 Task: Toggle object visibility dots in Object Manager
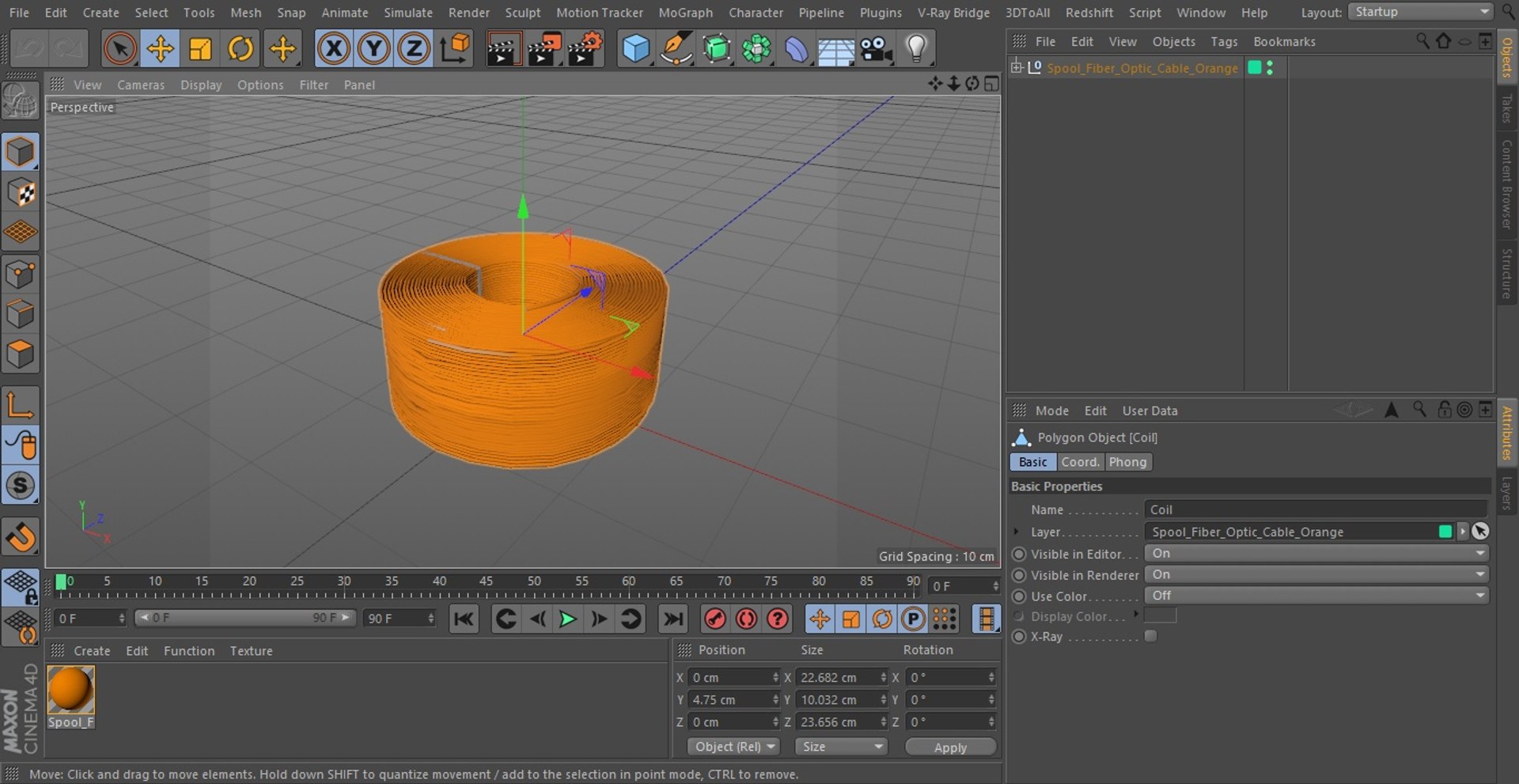(x=1270, y=68)
